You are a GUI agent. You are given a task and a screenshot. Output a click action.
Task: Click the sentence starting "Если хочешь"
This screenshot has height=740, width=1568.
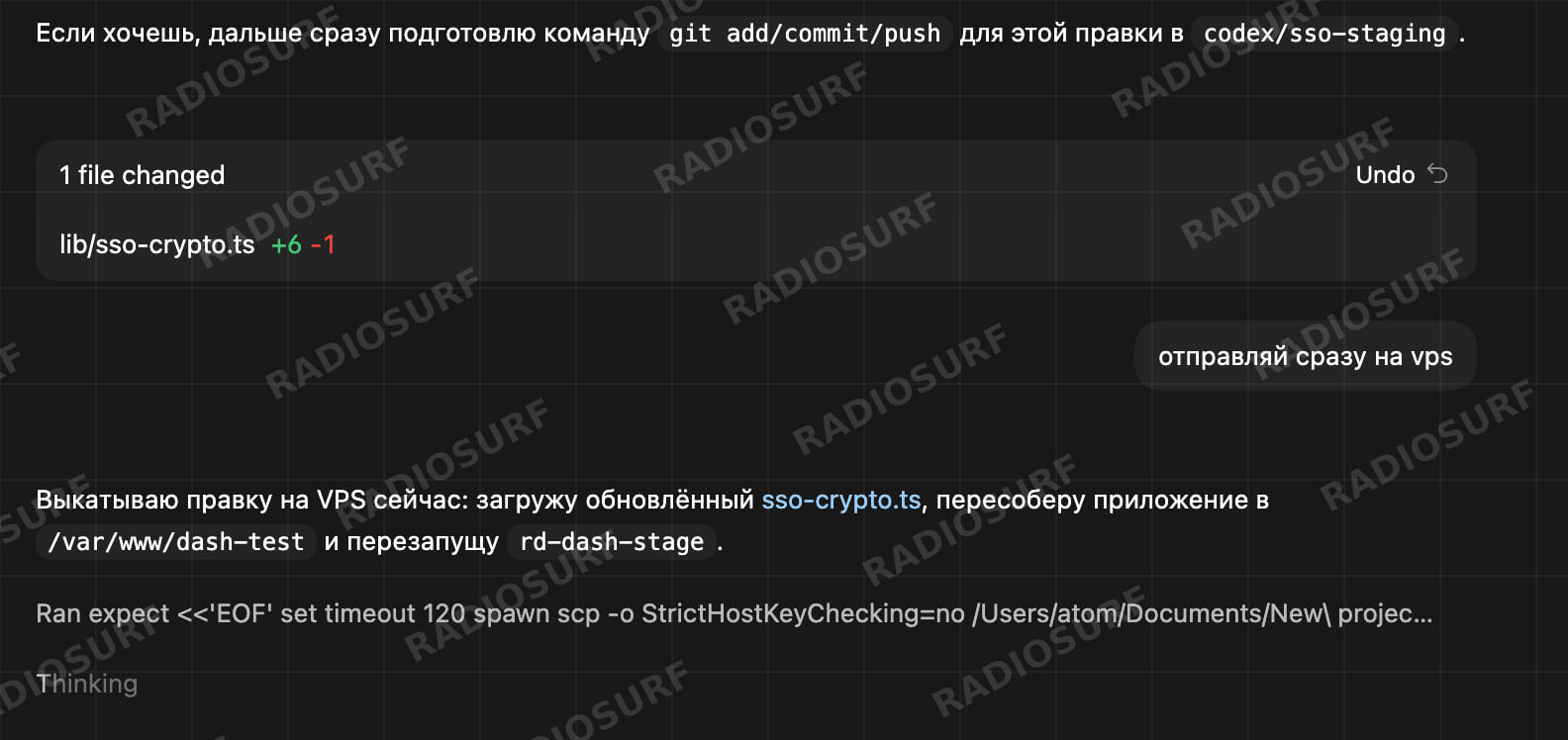(749, 33)
